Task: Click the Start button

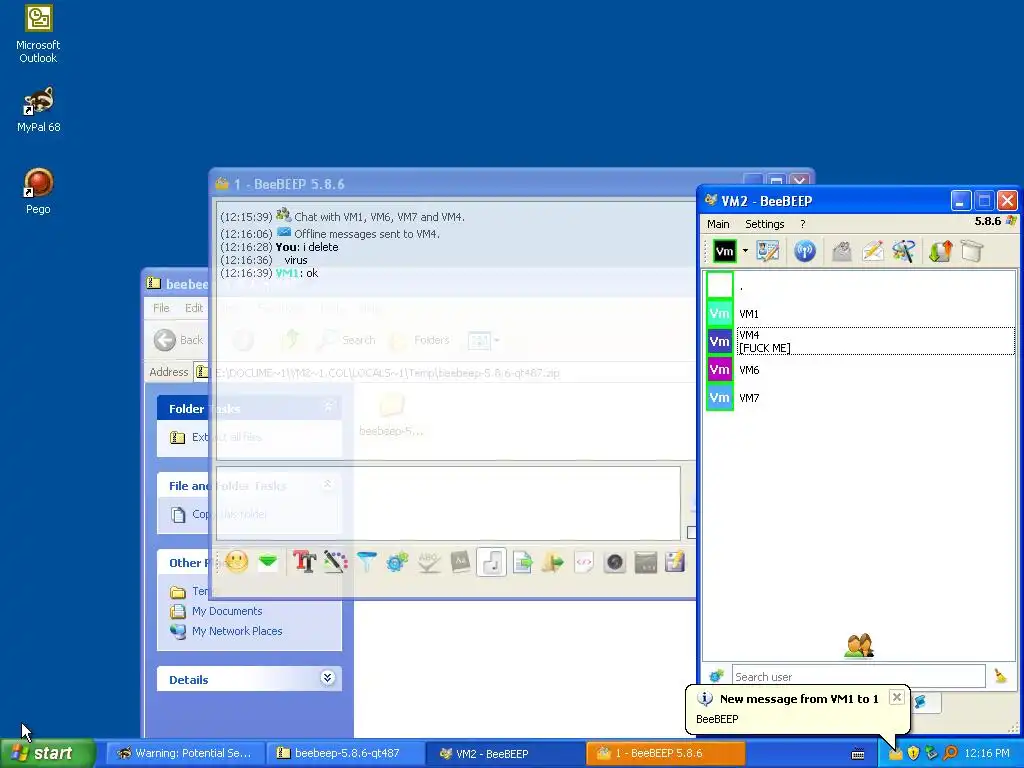Action: [x=48, y=753]
